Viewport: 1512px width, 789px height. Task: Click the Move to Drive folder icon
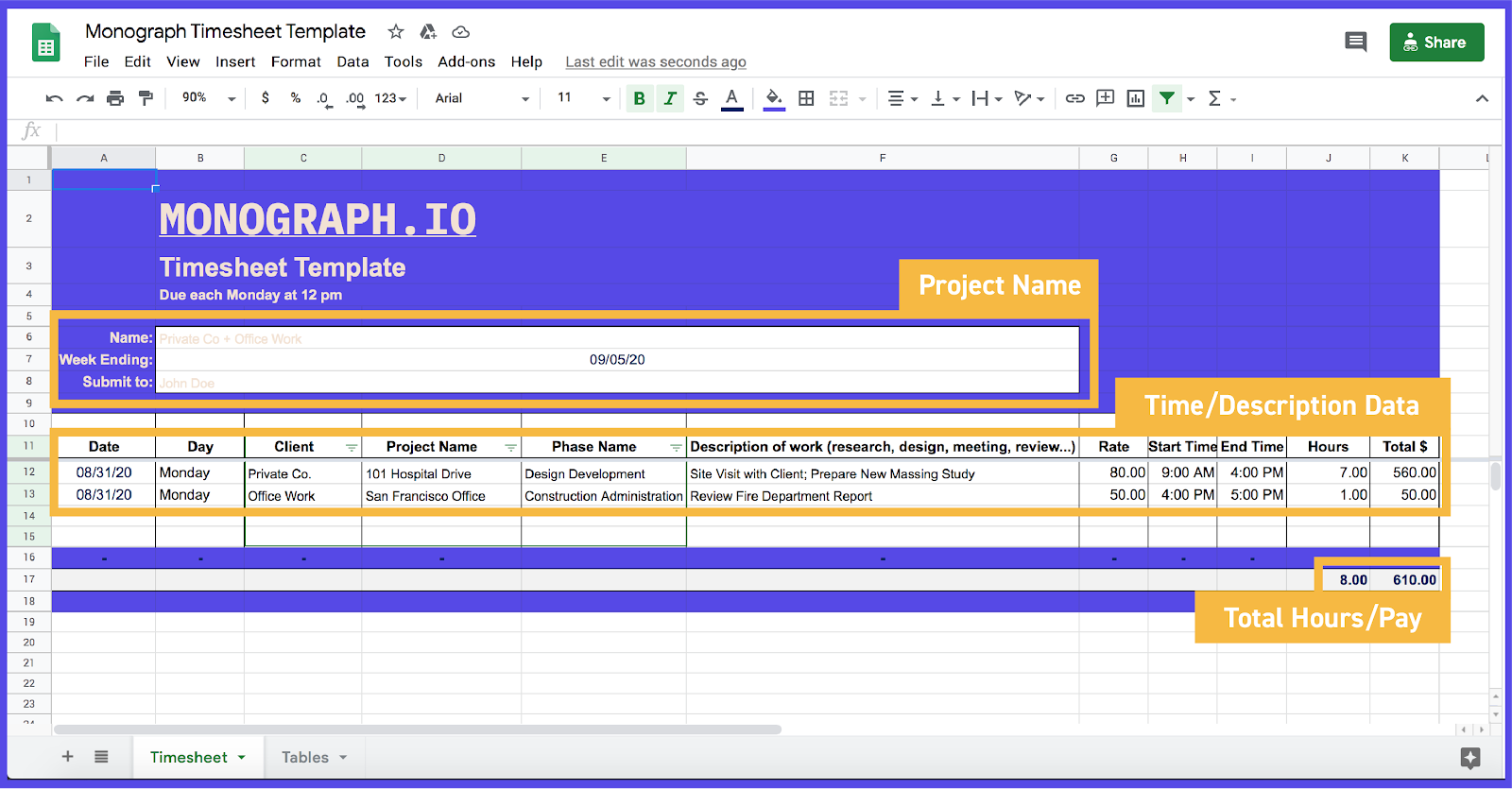tap(428, 32)
